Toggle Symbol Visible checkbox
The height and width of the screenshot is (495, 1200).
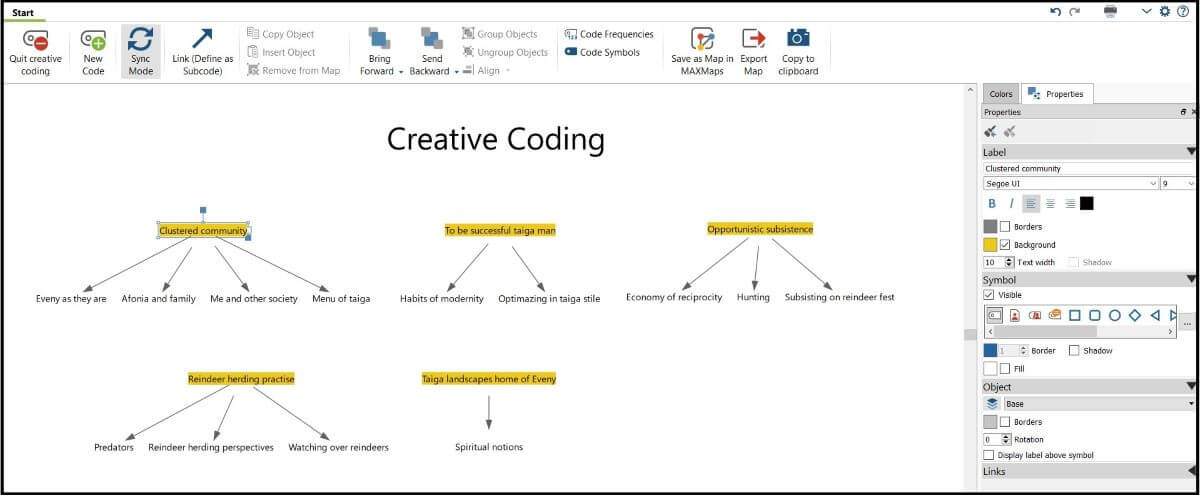click(x=989, y=295)
